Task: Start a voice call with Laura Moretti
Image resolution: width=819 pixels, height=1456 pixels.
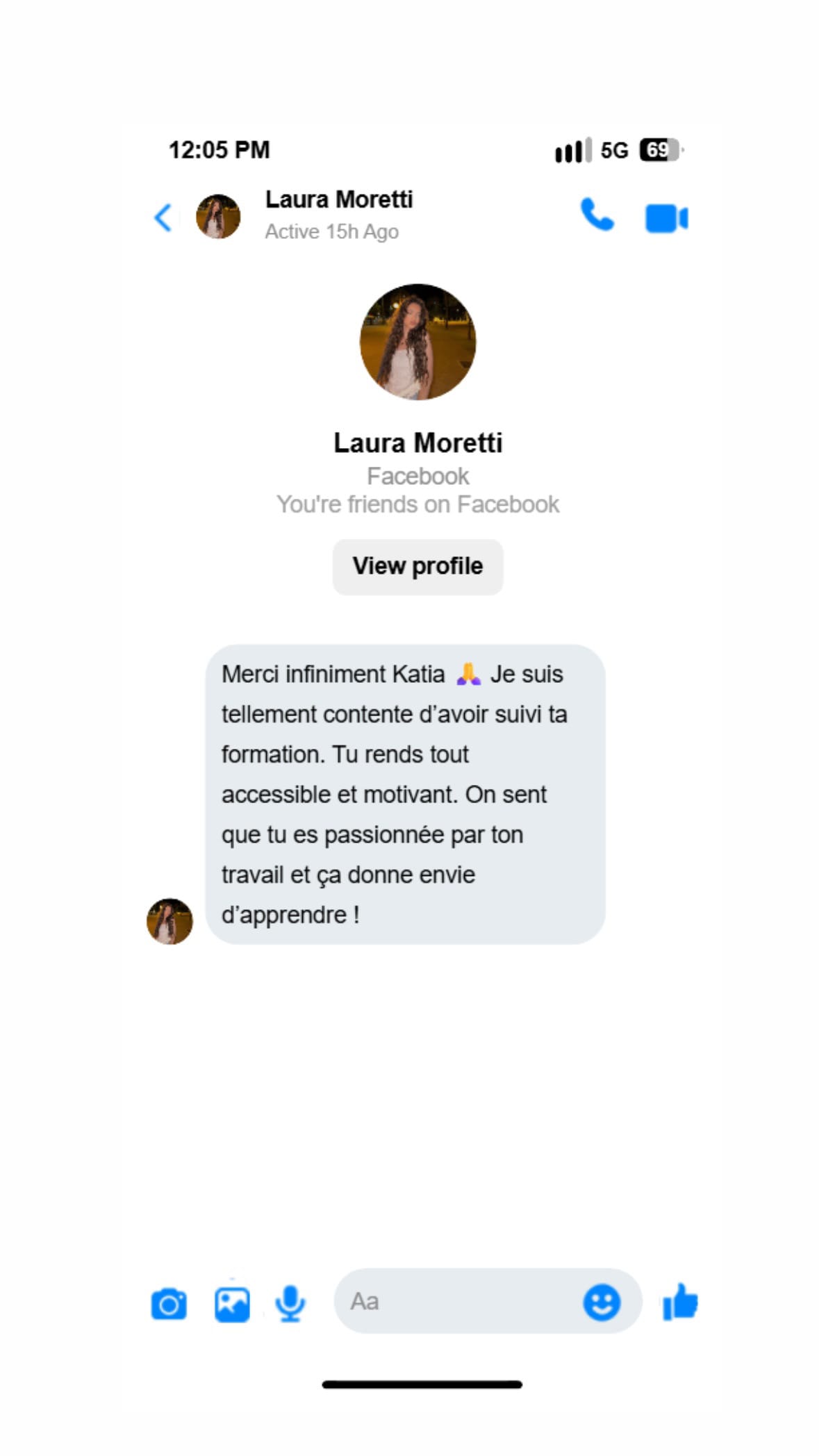Action: click(x=597, y=215)
